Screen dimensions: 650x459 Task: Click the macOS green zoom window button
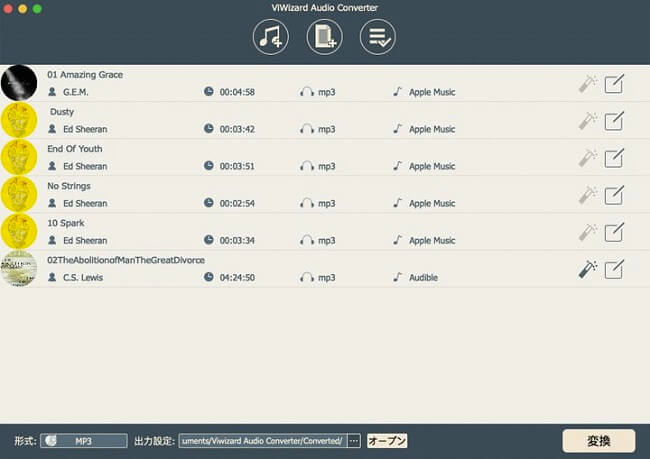[x=37, y=9]
